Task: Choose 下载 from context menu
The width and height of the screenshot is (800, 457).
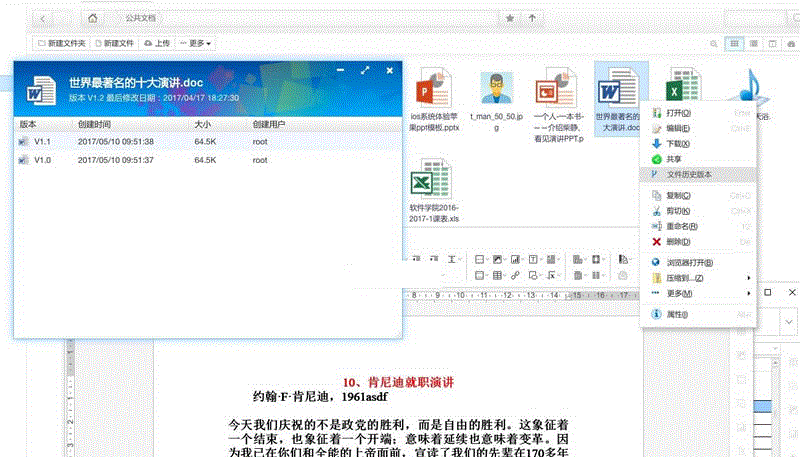Action: 676,144
